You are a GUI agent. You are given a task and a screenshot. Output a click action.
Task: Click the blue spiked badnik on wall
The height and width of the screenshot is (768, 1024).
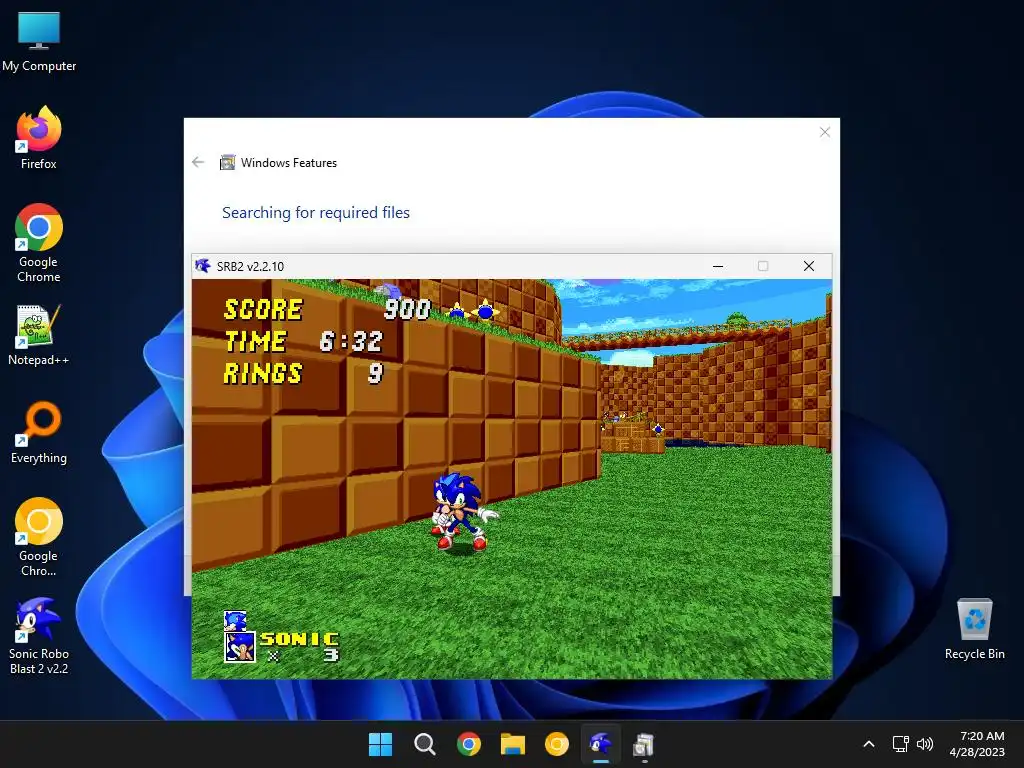485,311
